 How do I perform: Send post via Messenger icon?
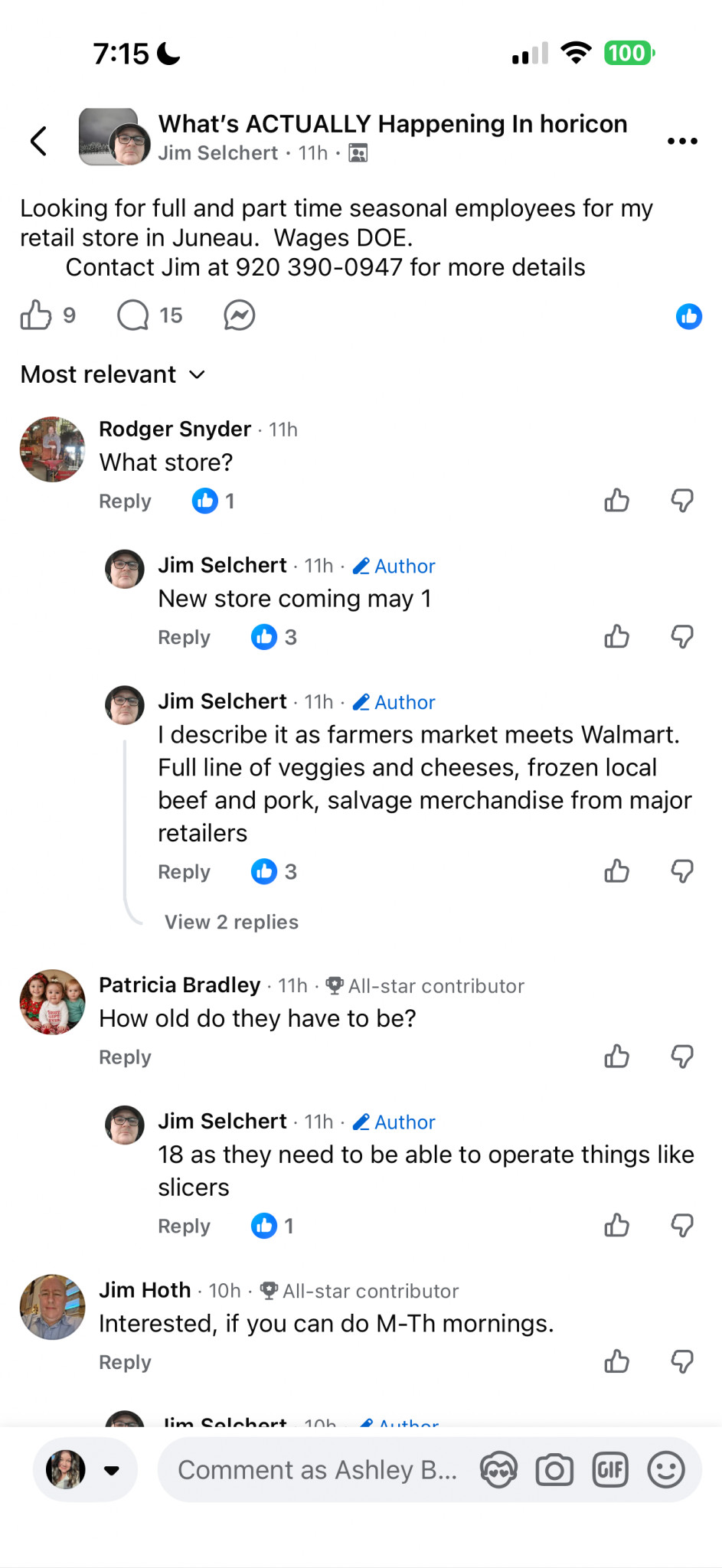click(240, 315)
